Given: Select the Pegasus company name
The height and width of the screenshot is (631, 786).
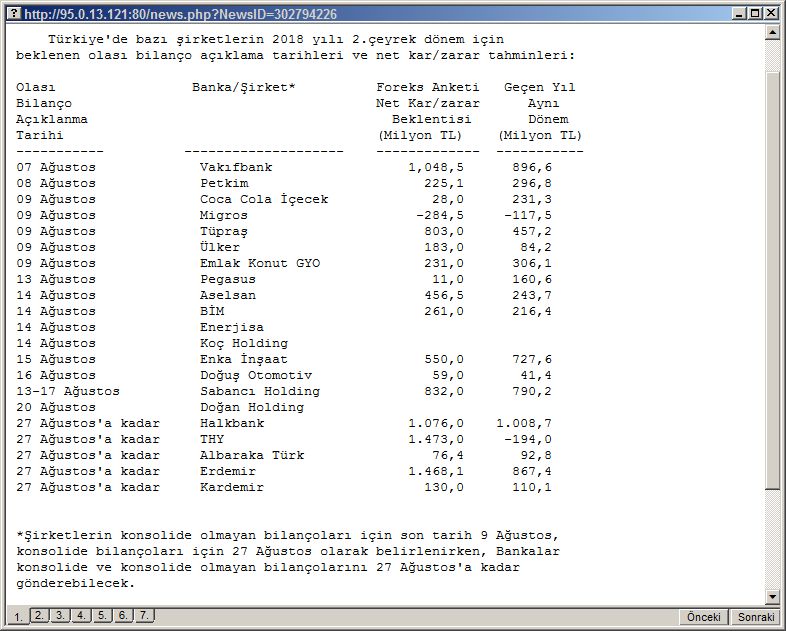Looking at the screenshot, I should point(228,279).
